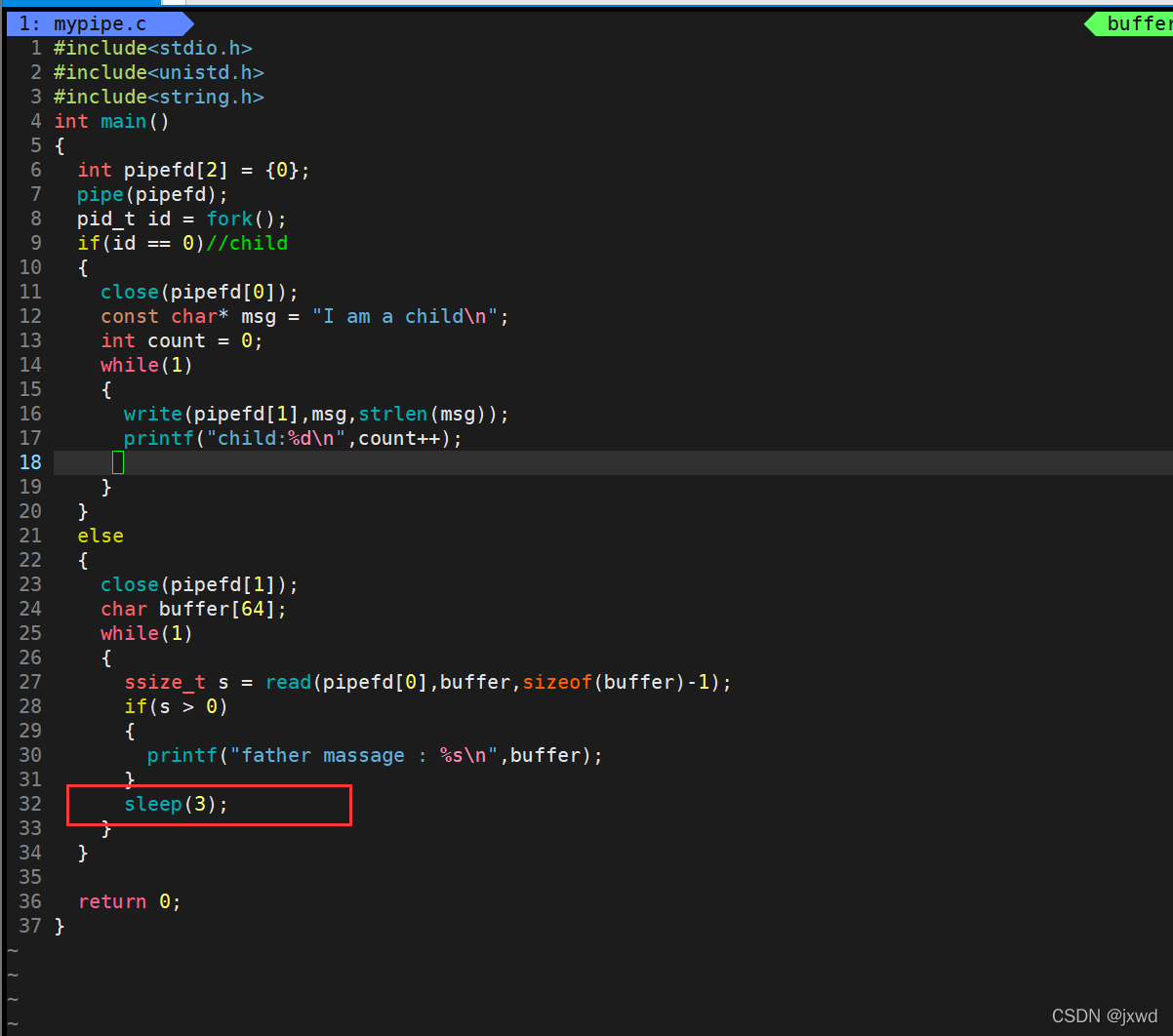The width and height of the screenshot is (1173, 1036).
Task: Click the green cursor block on line 18
Action: coord(118,462)
